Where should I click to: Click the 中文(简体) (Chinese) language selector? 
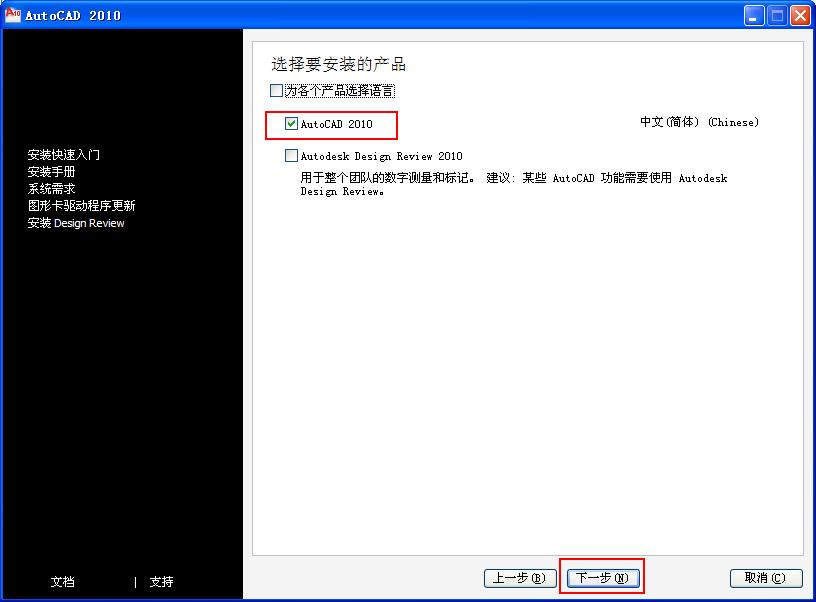[x=699, y=122]
